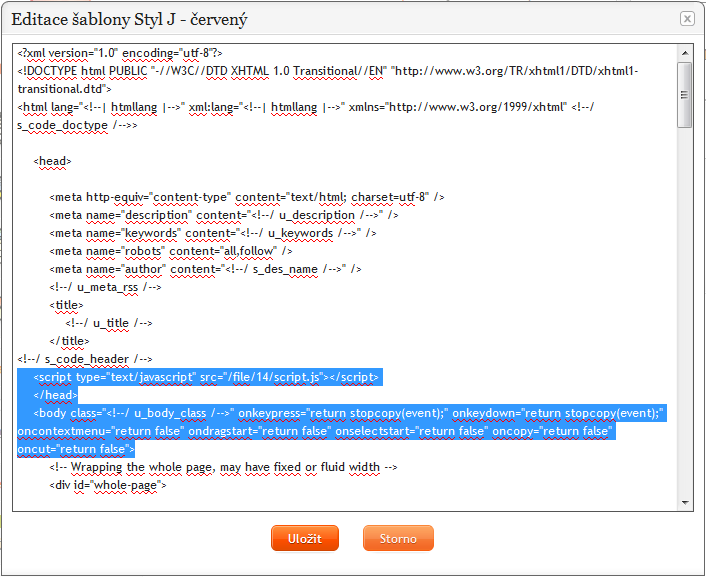Viewport: 706px width, 577px height.
Task: Click the vertical scrollbar thumb
Action: tap(684, 95)
